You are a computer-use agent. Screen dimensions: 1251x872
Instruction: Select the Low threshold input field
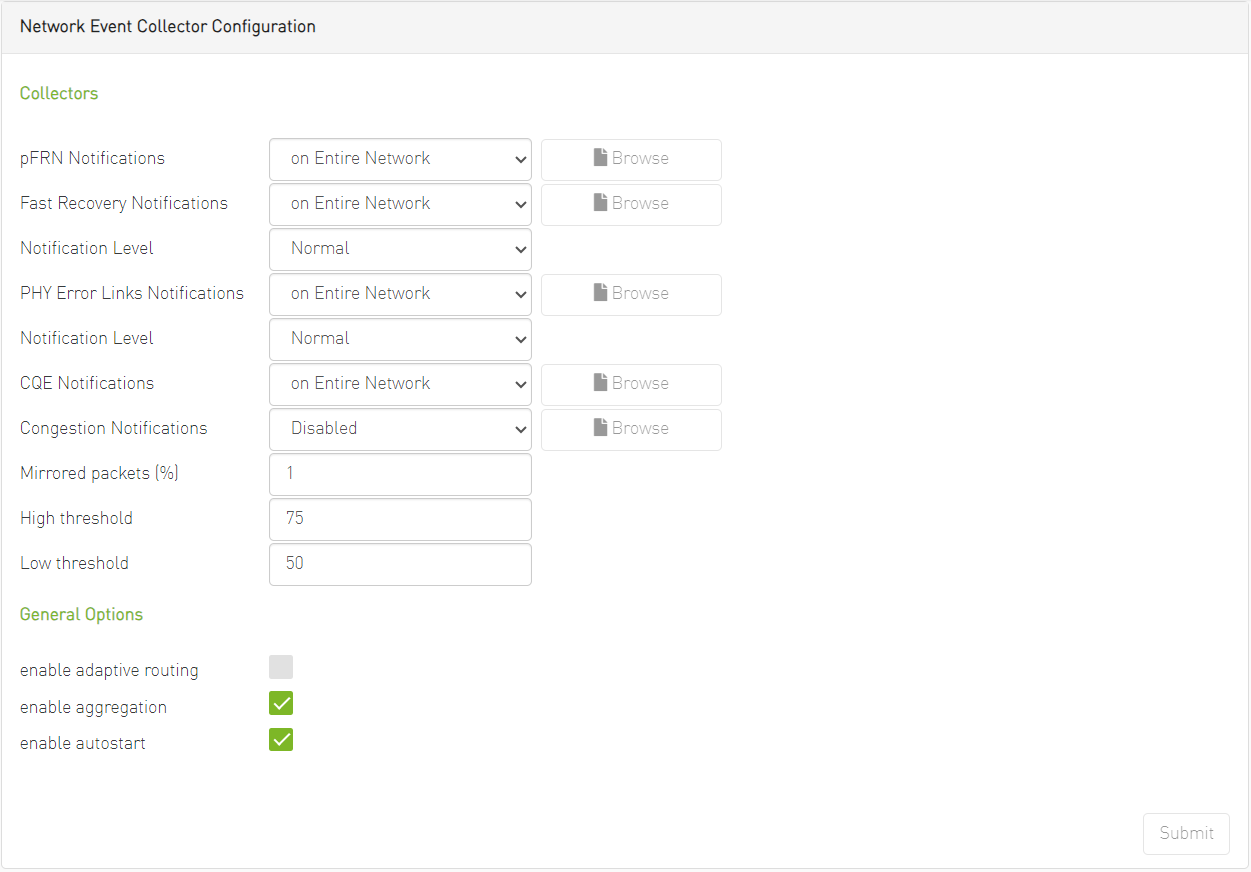[400, 564]
